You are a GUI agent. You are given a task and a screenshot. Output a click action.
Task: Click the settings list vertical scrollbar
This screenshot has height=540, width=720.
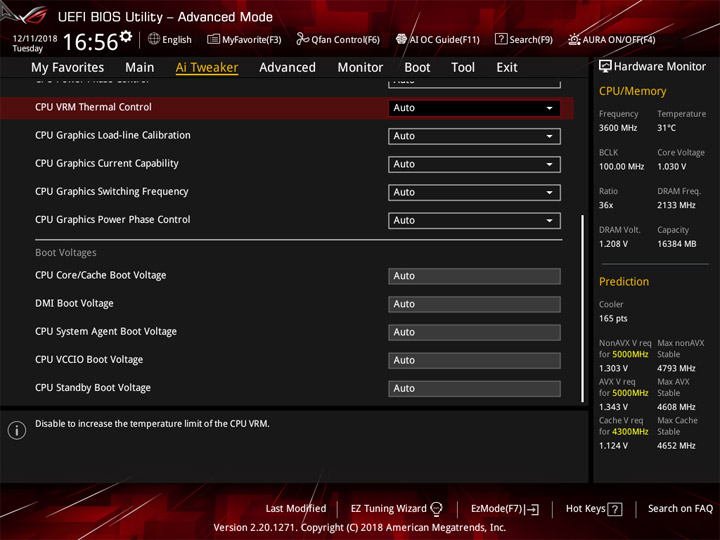[x=582, y=309]
